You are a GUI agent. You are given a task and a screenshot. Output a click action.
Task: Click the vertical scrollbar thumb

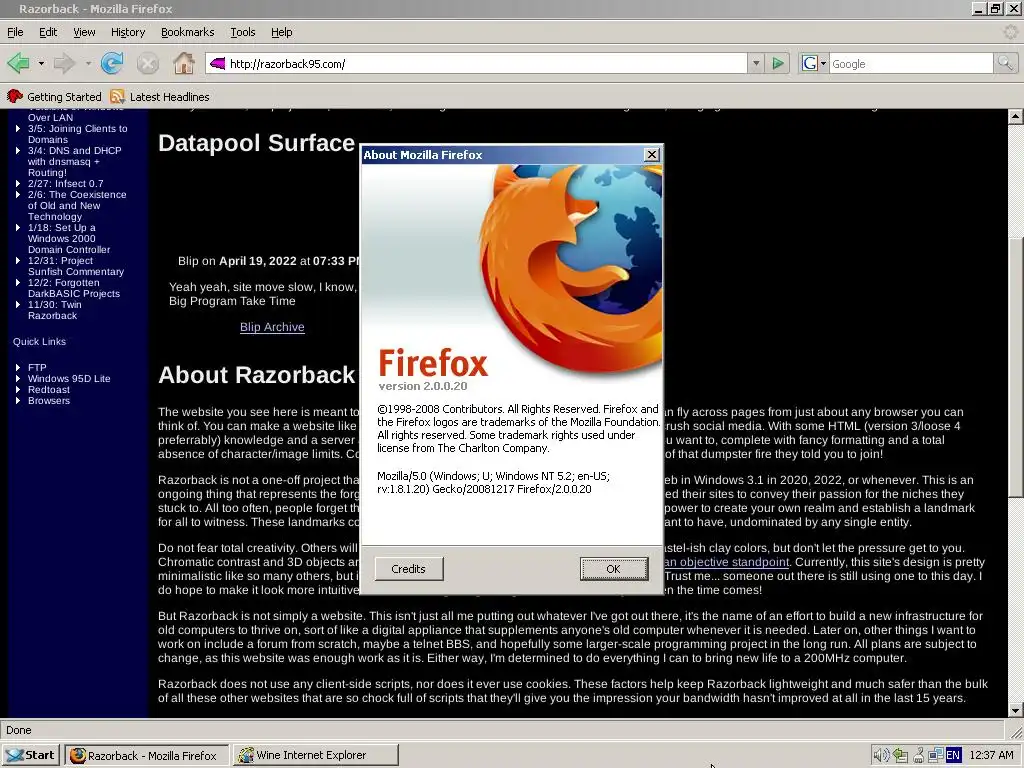1015,368
